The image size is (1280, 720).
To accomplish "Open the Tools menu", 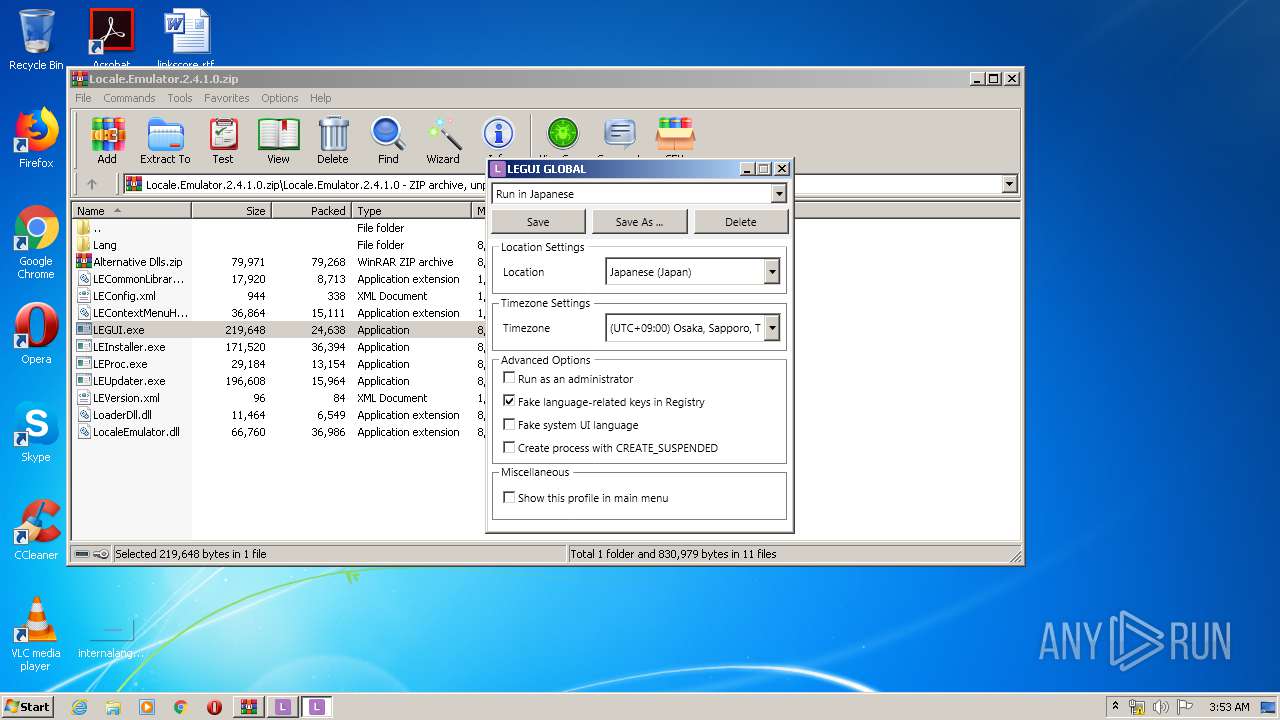I will (180, 98).
